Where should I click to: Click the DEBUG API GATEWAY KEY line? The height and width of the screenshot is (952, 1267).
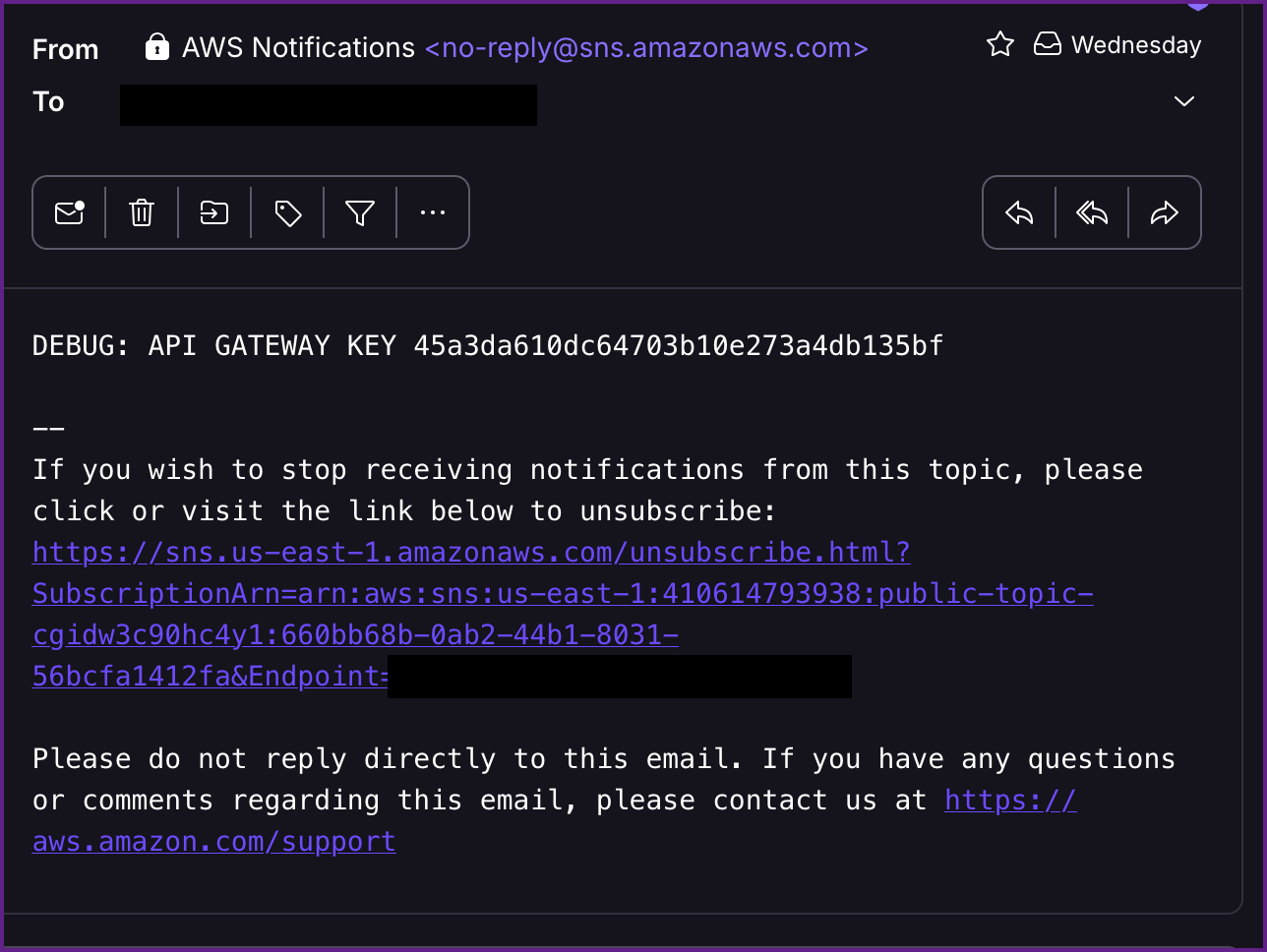click(x=487, y=345)
